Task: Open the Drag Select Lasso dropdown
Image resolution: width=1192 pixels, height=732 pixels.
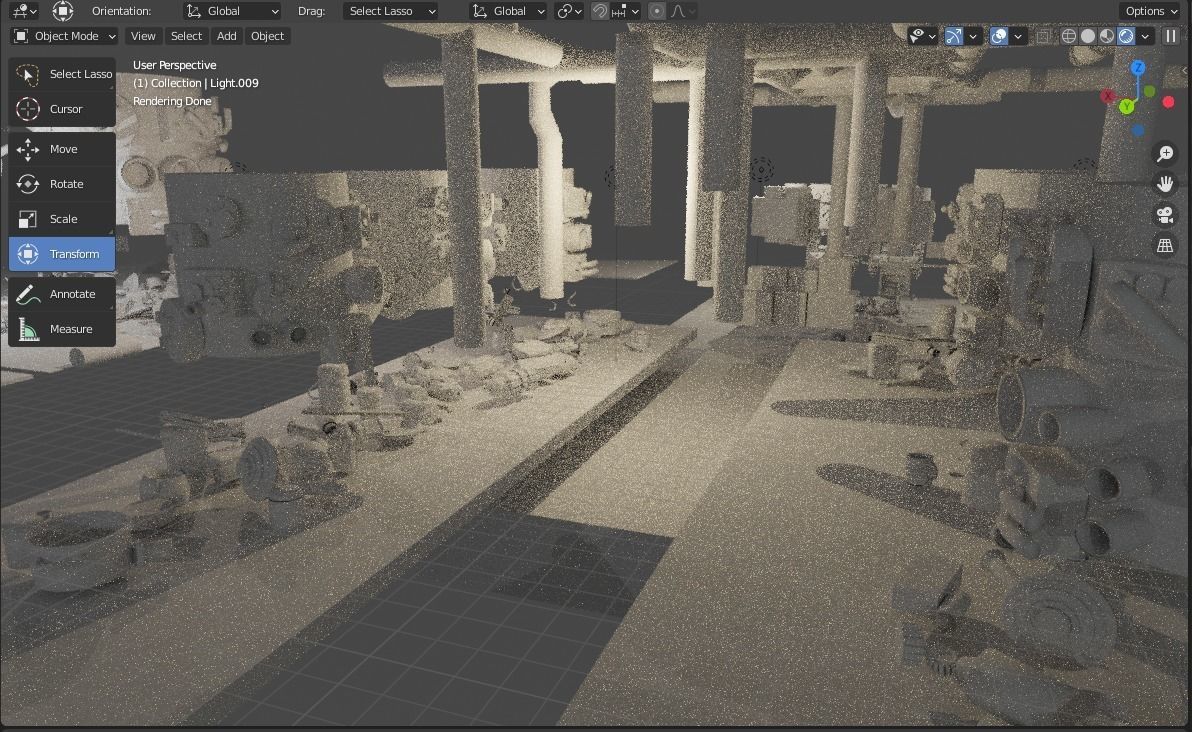Action: coord(390,11)
